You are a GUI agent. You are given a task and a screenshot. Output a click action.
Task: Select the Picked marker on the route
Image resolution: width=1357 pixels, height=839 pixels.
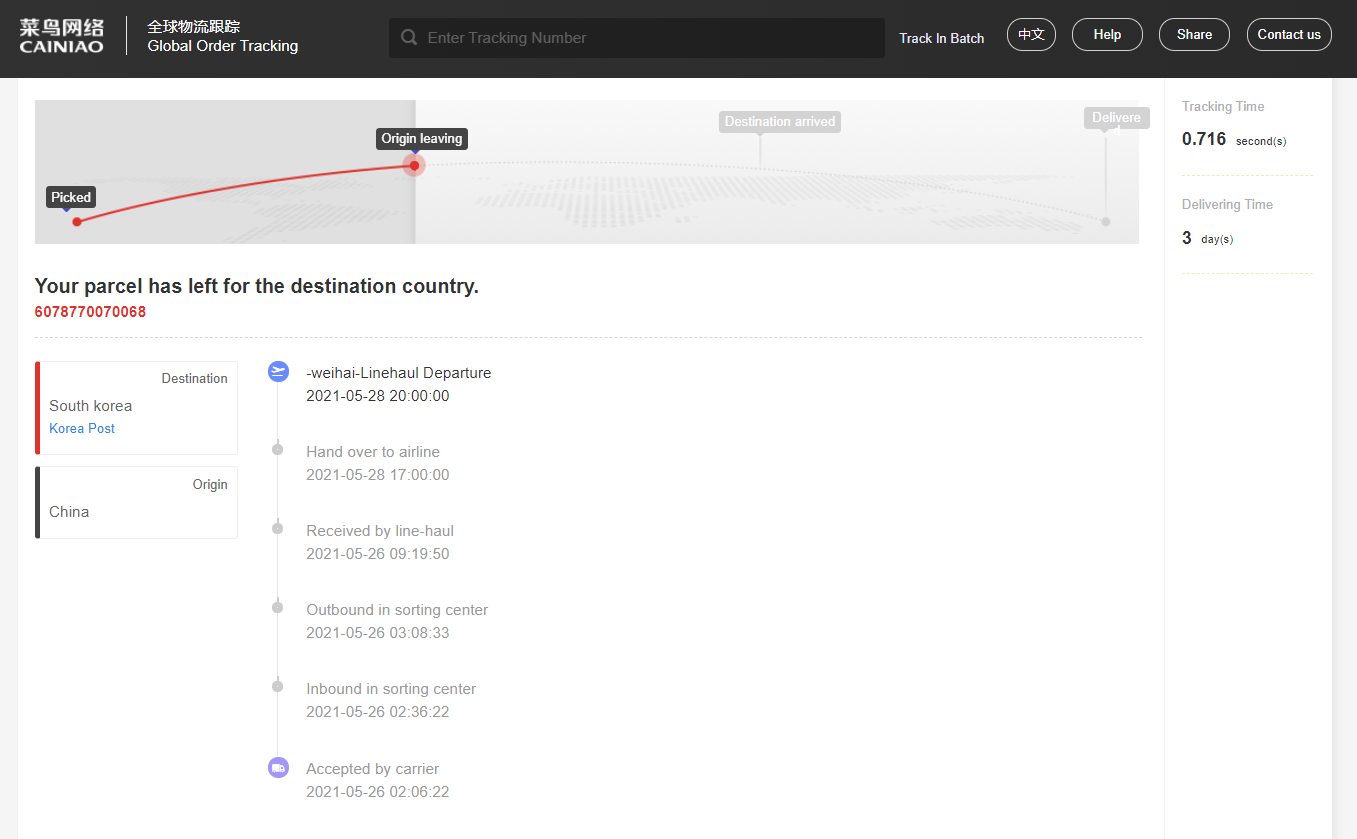click(71, 198)
